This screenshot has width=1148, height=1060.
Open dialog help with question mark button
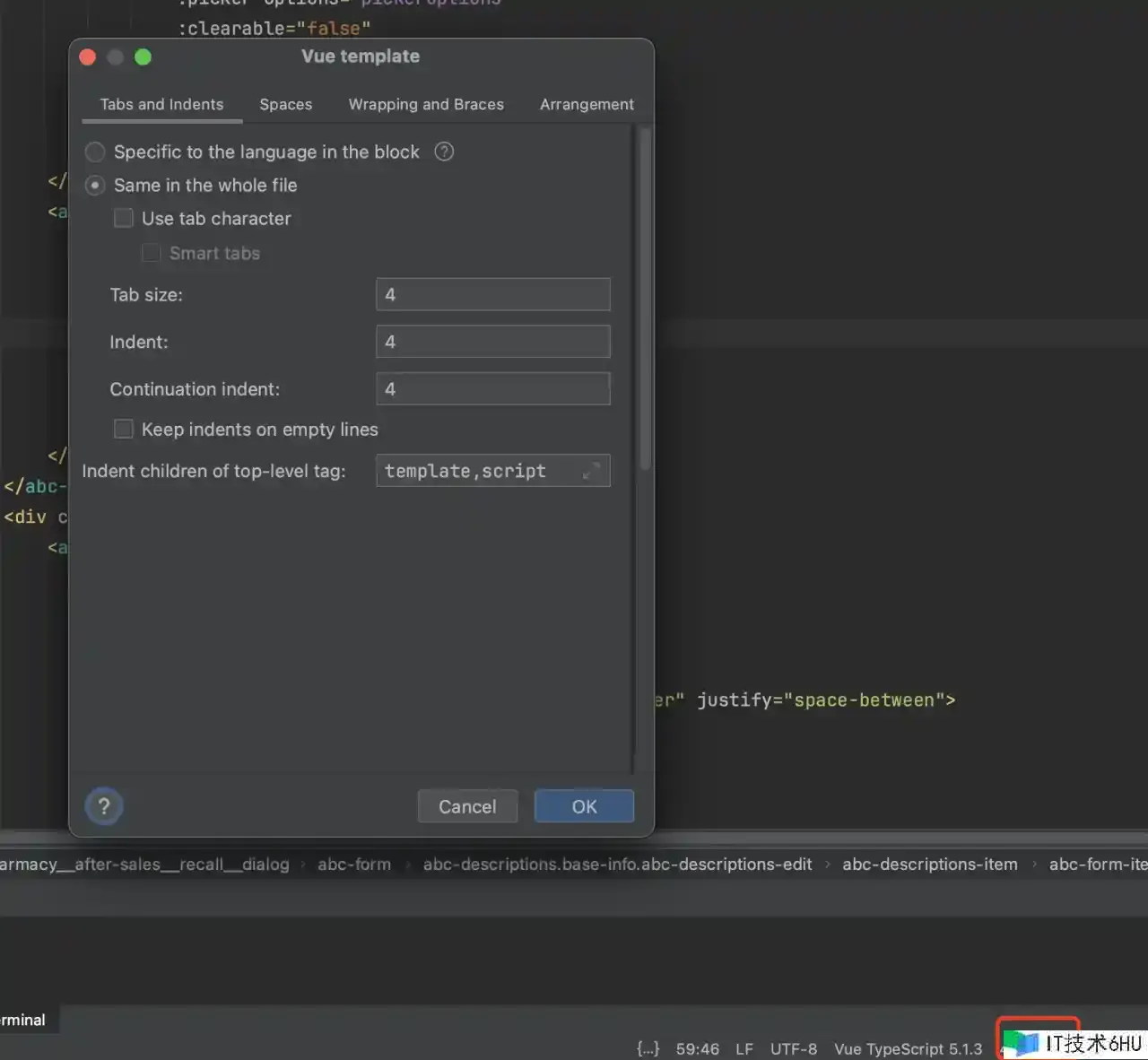click(104, 806)
